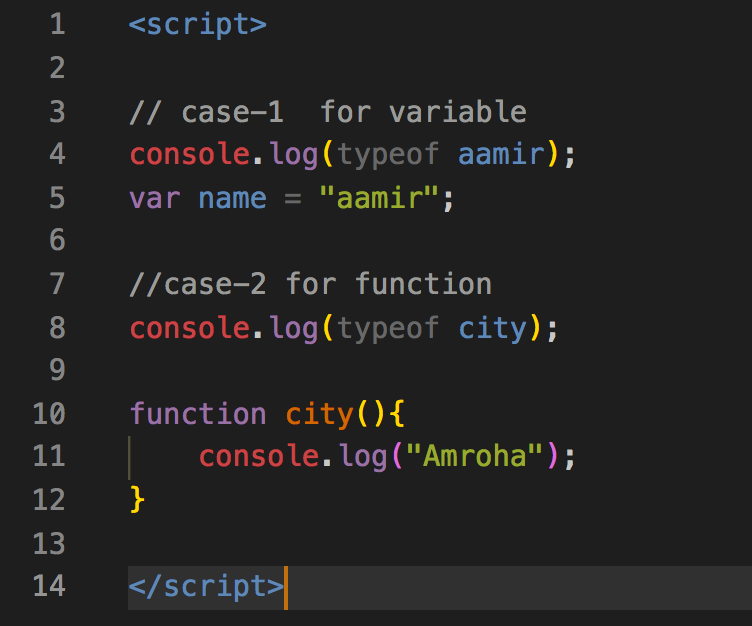
Task: Click 'log' on line 4
Action: (294, 155)
